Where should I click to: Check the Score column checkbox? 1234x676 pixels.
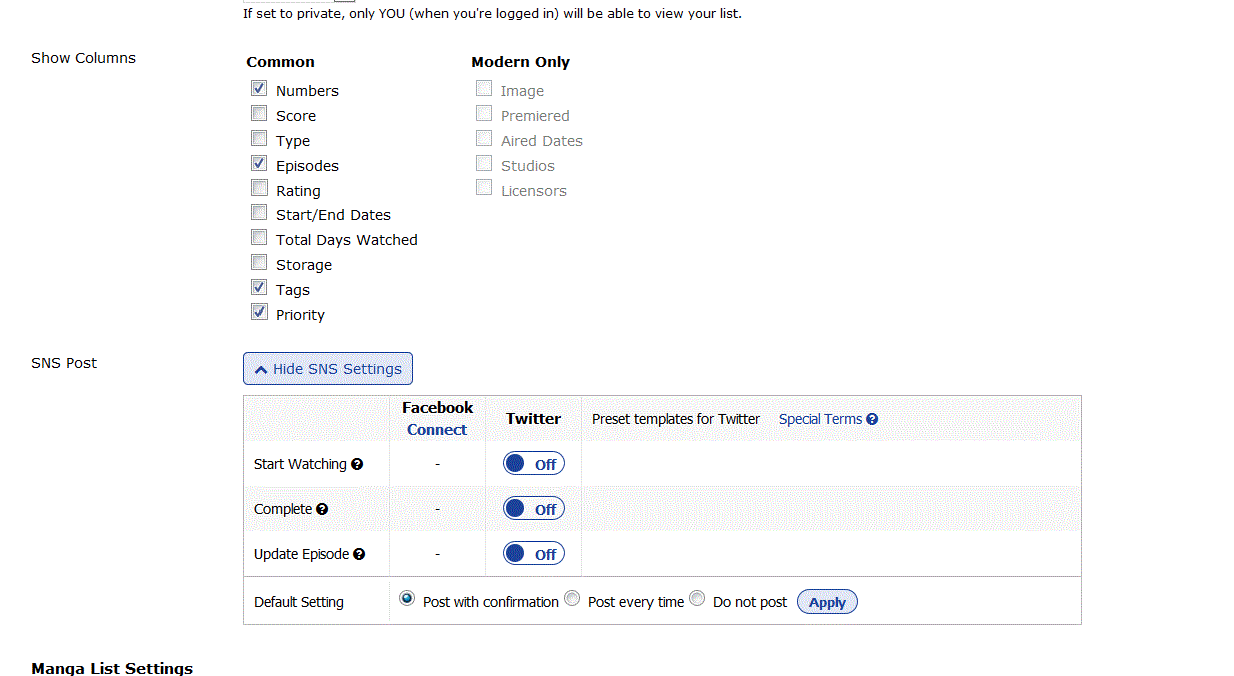click(x=259, y=114)
